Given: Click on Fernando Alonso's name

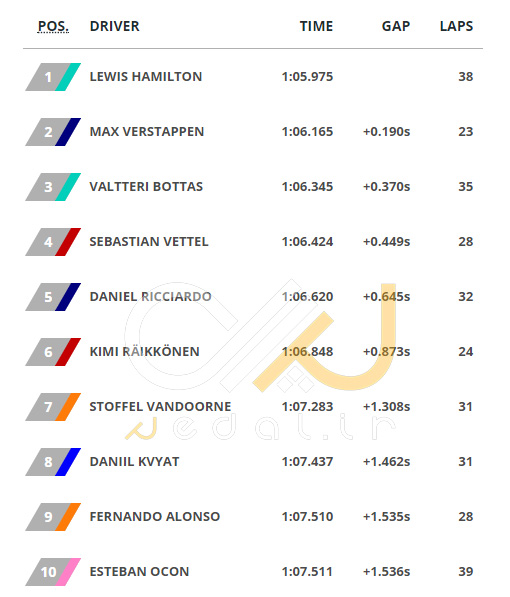Looking at the screenshot, I should (x=155, y=517).
